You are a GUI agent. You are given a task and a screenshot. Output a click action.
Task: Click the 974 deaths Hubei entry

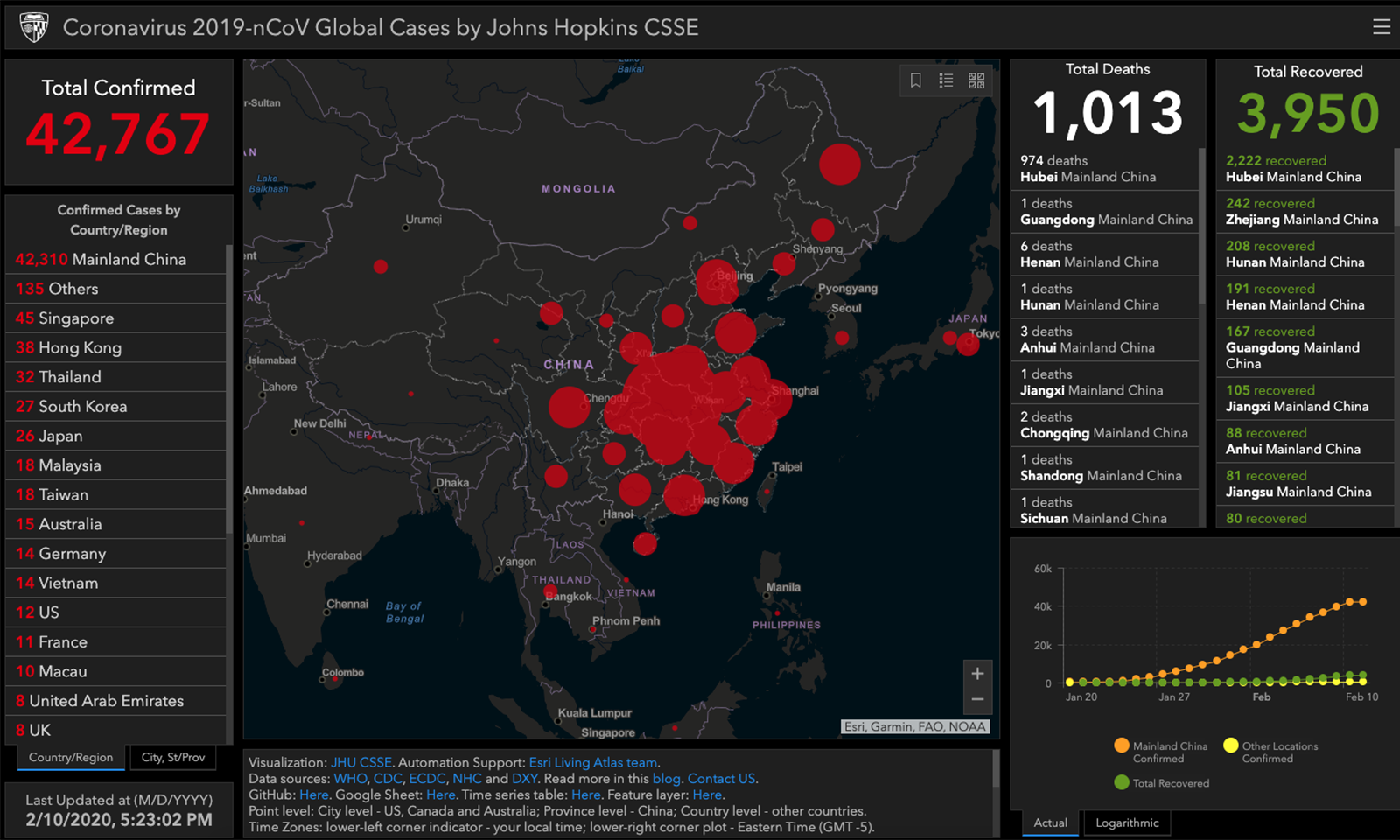tap(1104, 169)
